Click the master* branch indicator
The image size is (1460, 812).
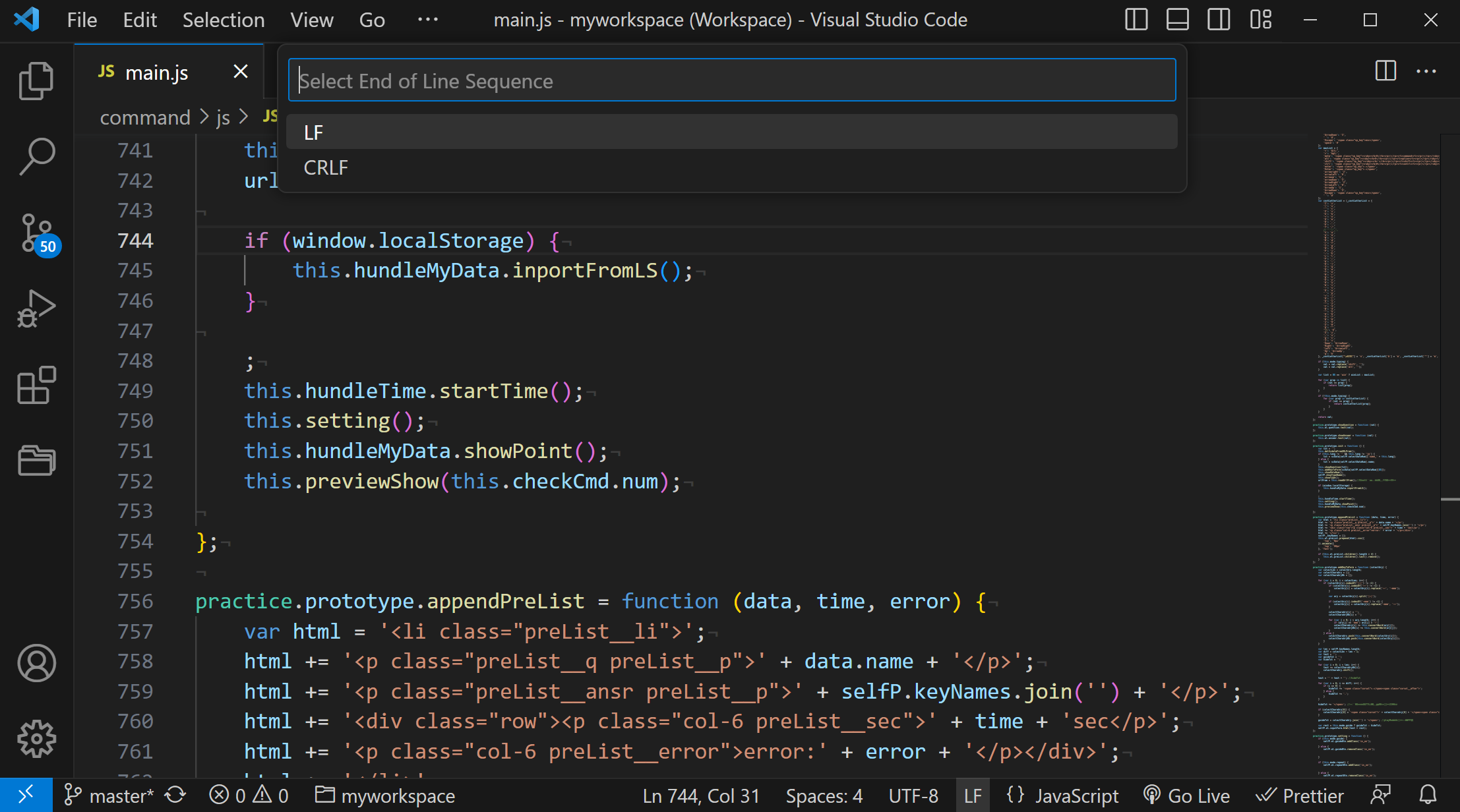(109, 796)
